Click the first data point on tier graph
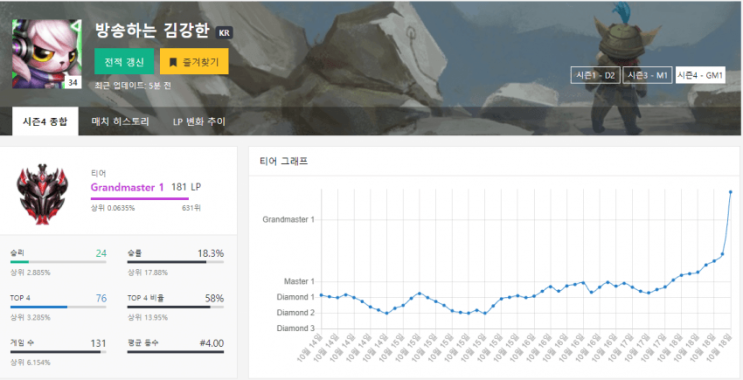The width and height of the screenshot is (743, 380). pos(321,295)
